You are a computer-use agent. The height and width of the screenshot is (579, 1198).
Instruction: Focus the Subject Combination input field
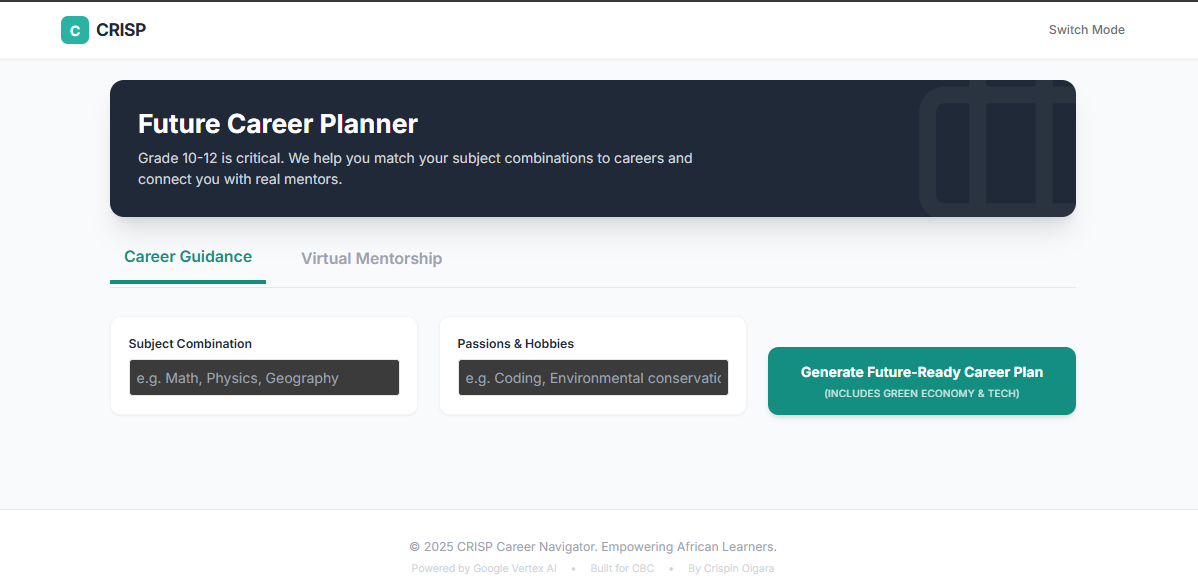coord(264,378)
